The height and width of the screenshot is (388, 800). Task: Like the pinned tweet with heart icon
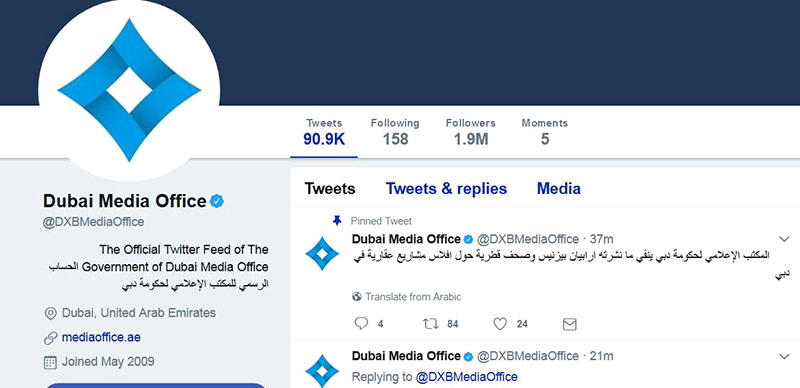click(500, 324)
